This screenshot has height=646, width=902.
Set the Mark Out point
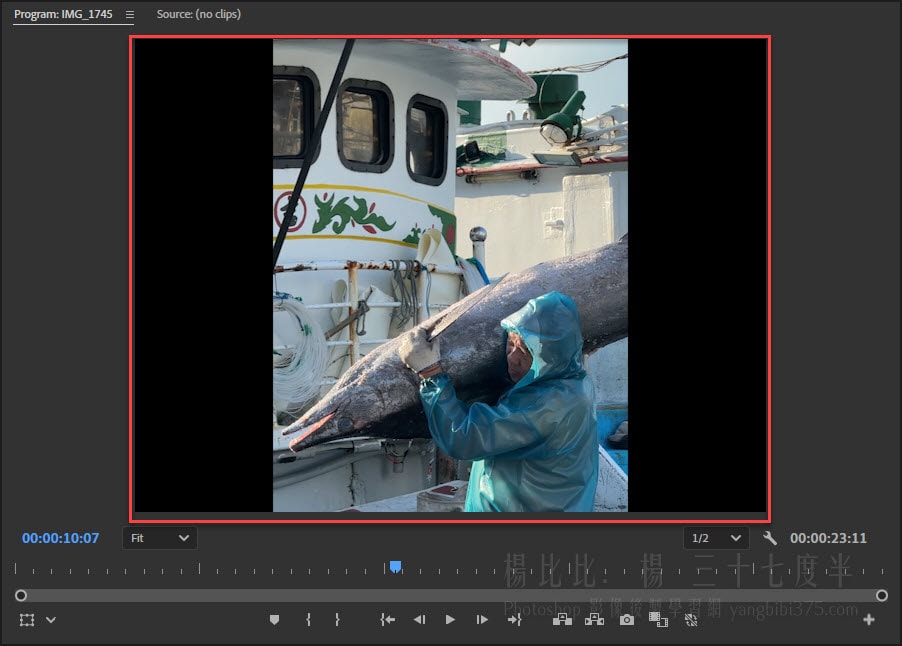click(337, 620)
